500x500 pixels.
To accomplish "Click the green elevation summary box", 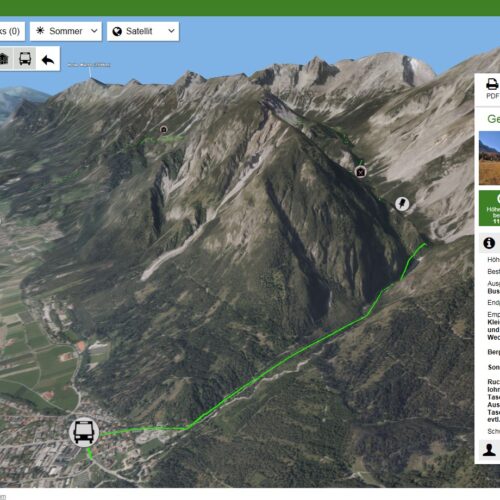I will [x=489, y=208].
